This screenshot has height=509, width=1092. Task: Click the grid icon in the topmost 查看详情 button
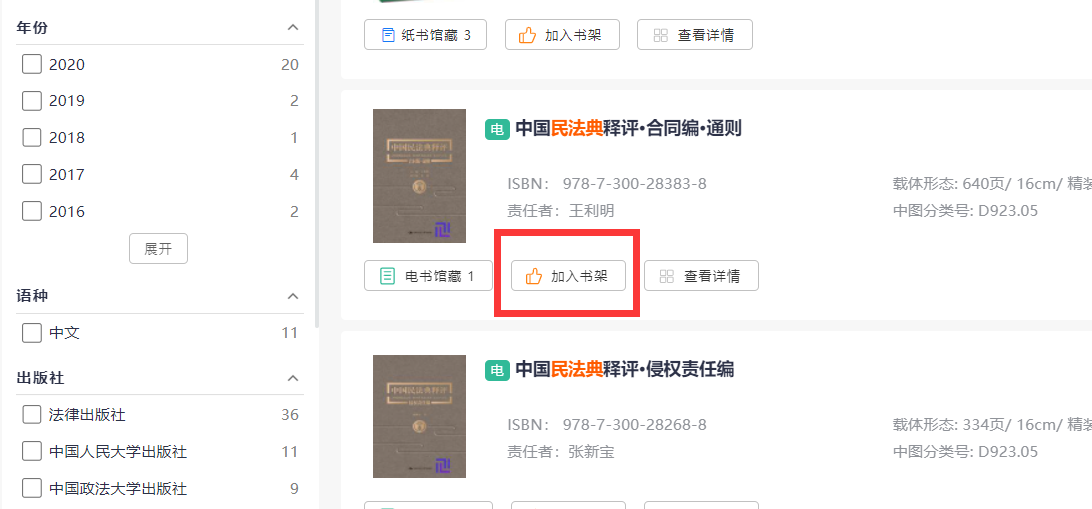(660, 35)
